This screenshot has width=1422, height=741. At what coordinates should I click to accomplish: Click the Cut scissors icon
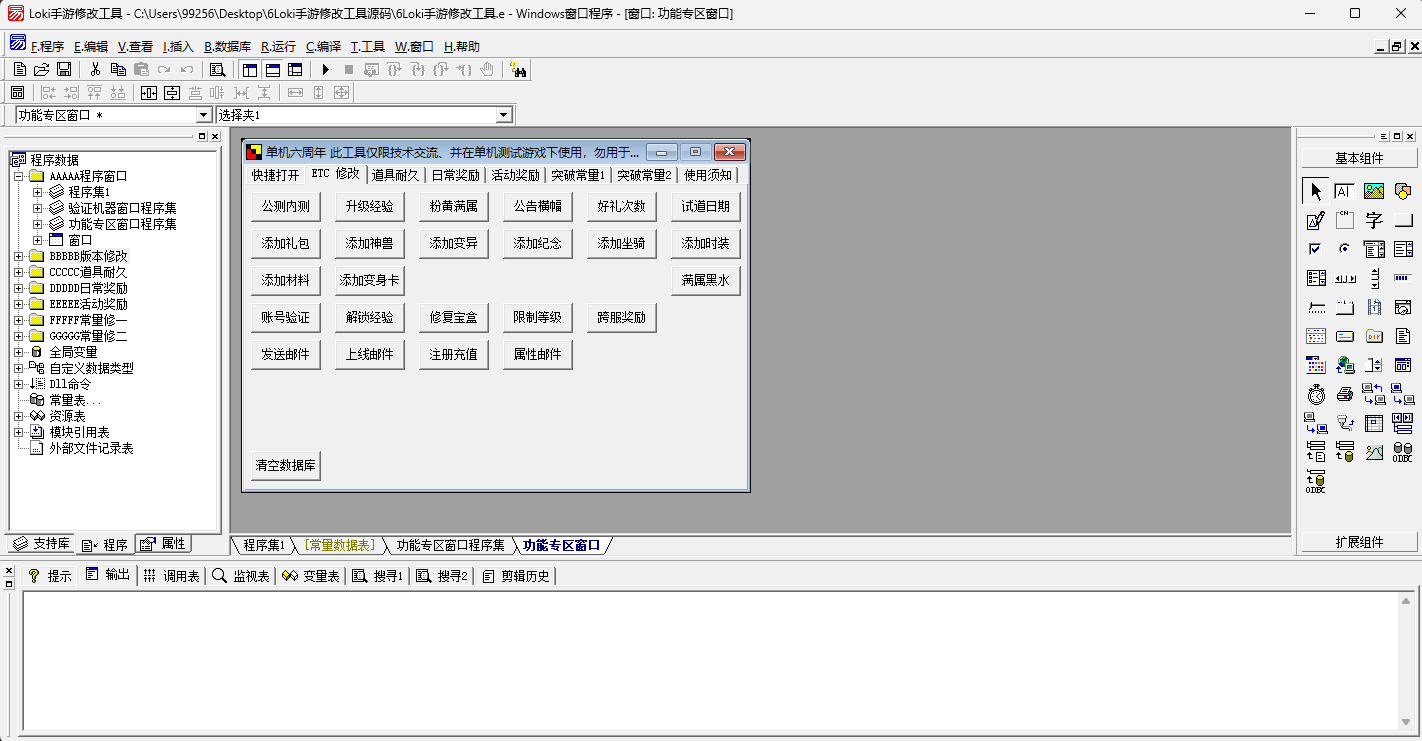(x=95, y=69)
